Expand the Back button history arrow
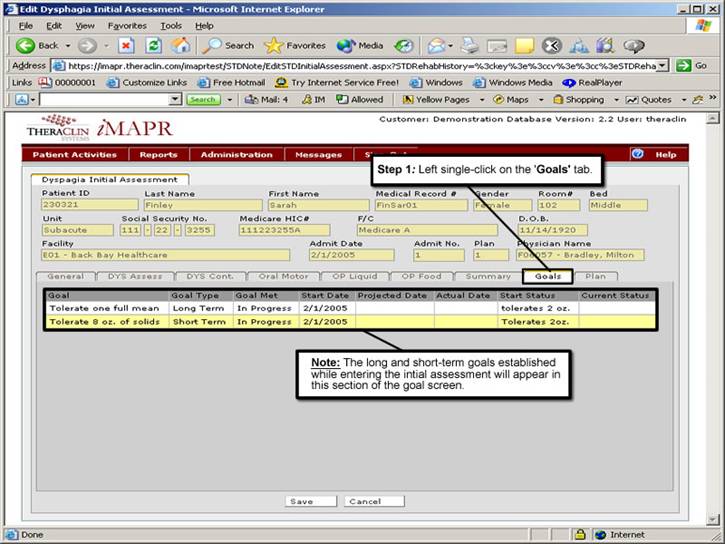The width and height of the screenshot is (725, 544). coord(67,46)
